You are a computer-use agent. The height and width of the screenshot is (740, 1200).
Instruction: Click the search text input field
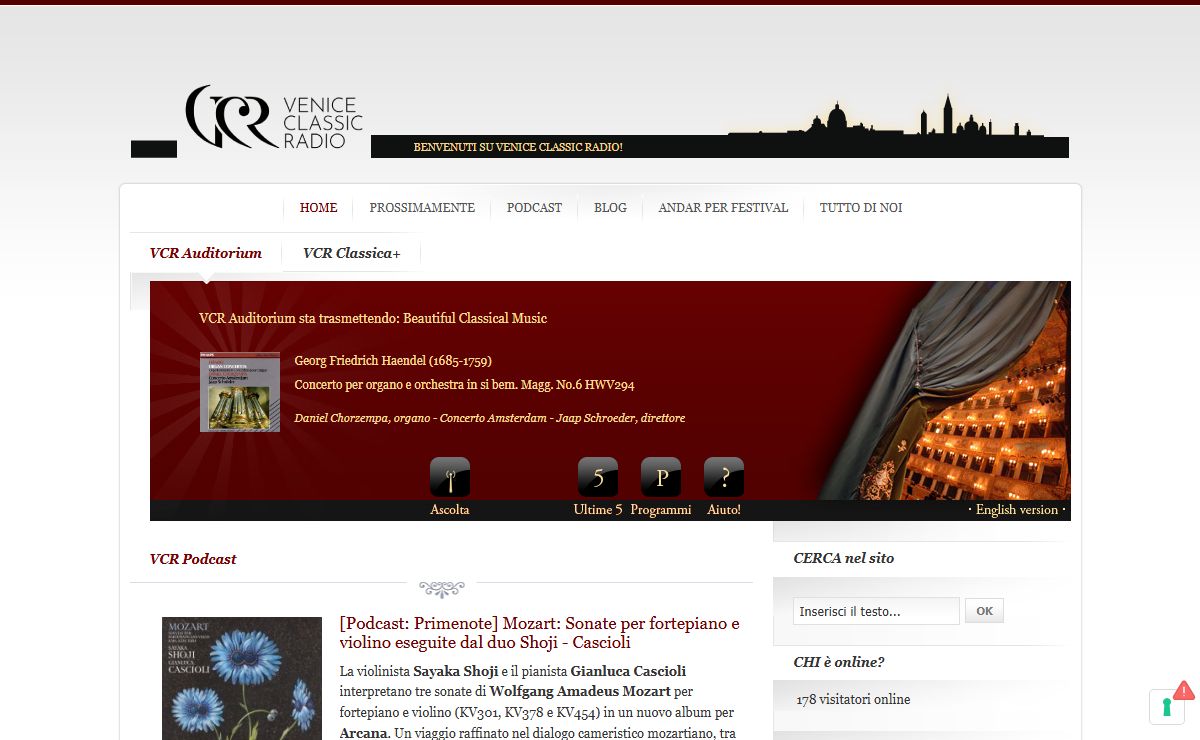pyautogui.click(x=876, y=611)
